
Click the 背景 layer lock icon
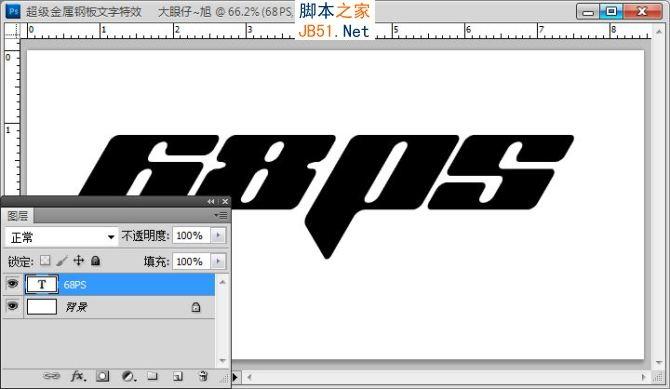point(196,307)
